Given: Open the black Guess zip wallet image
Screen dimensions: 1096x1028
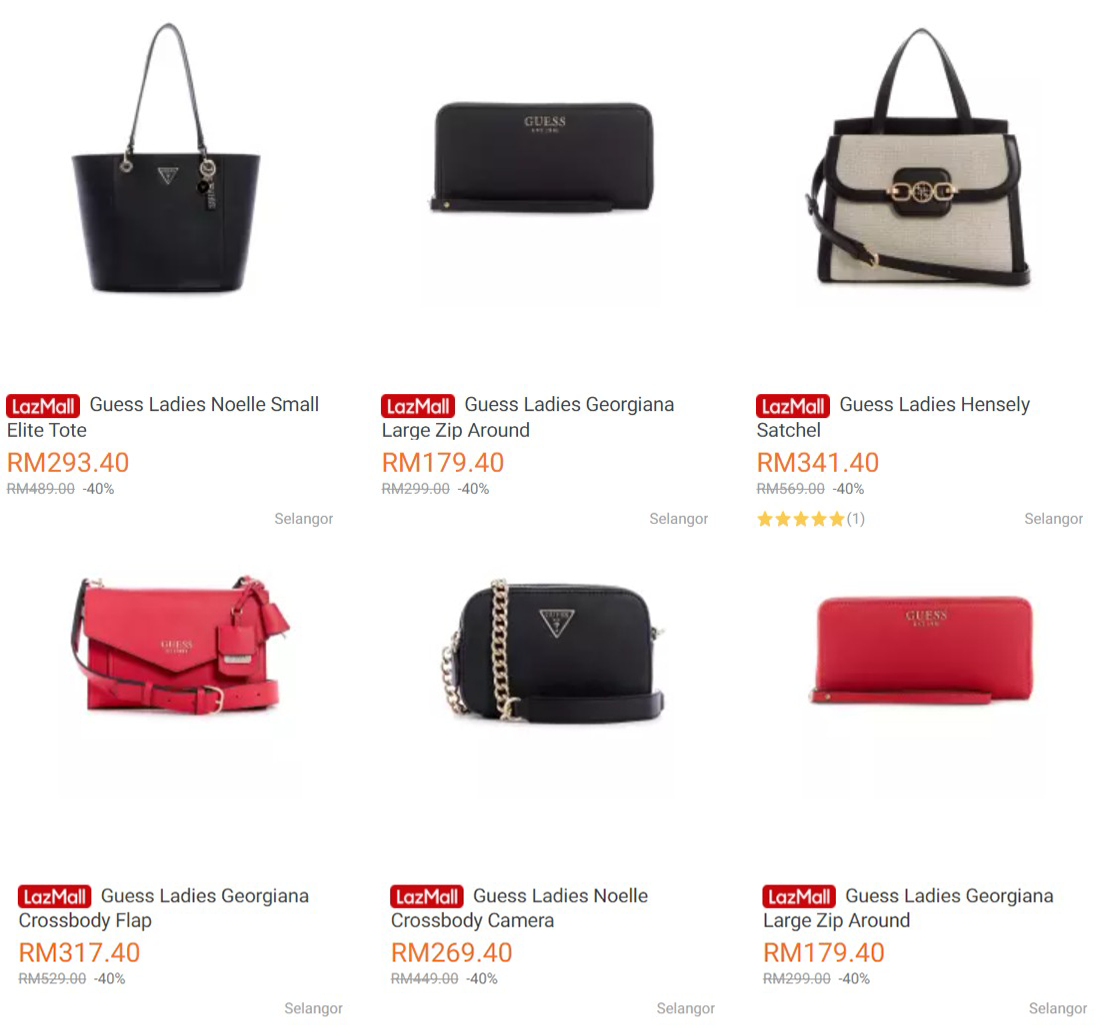Looking at the screenshot, I should (542, 157).
